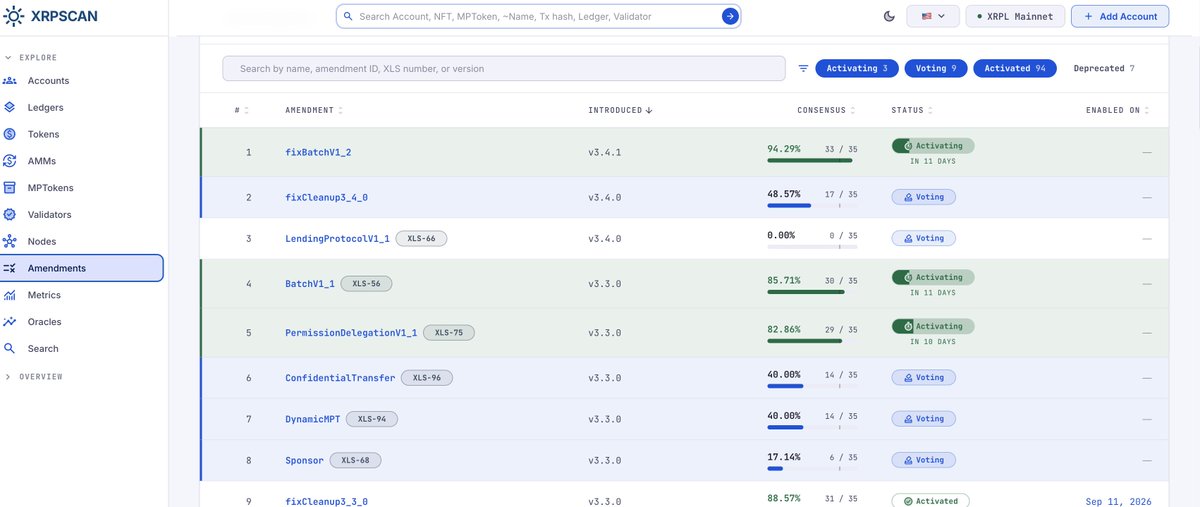Screen dimensions: 1200x507
Task: Click the 48.57% consensus progress bar
Action: point(812,205)
